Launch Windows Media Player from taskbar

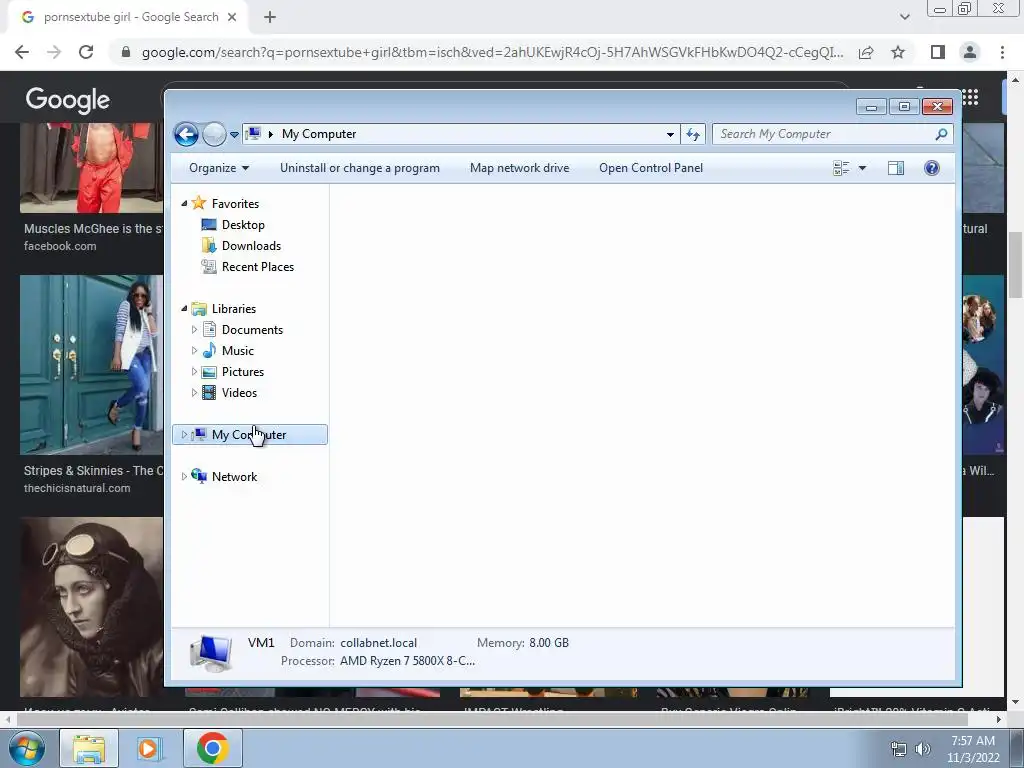tap(149, 748)
